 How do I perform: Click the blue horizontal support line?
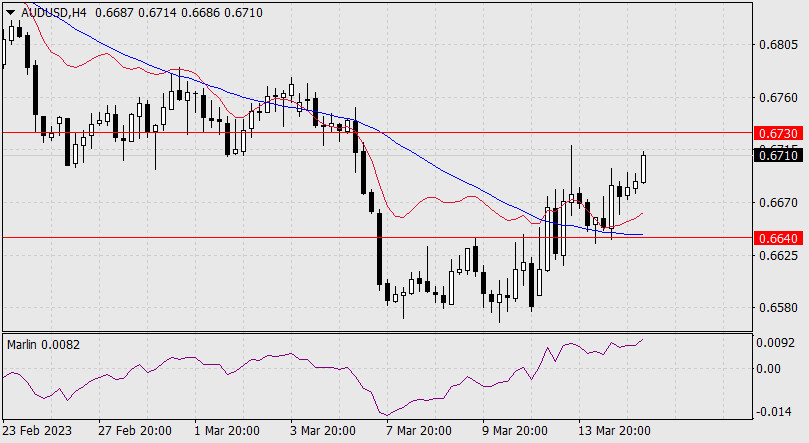click(x=300, y=238)
